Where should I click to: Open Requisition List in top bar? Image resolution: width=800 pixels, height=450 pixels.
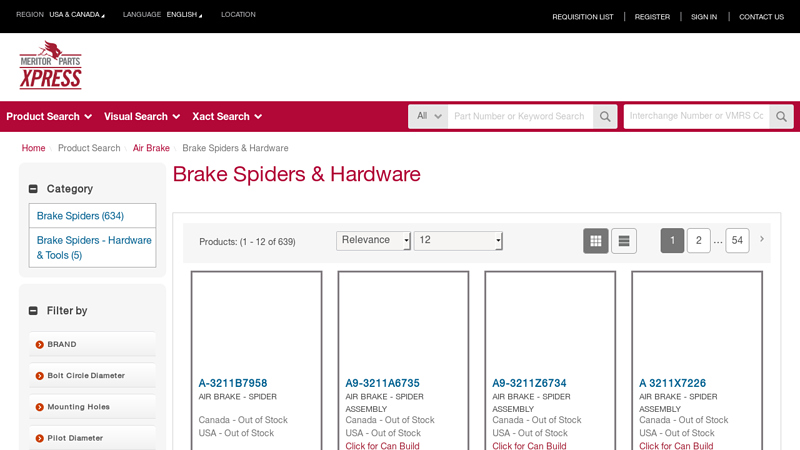pyautogui.click(x=583, y=17)
